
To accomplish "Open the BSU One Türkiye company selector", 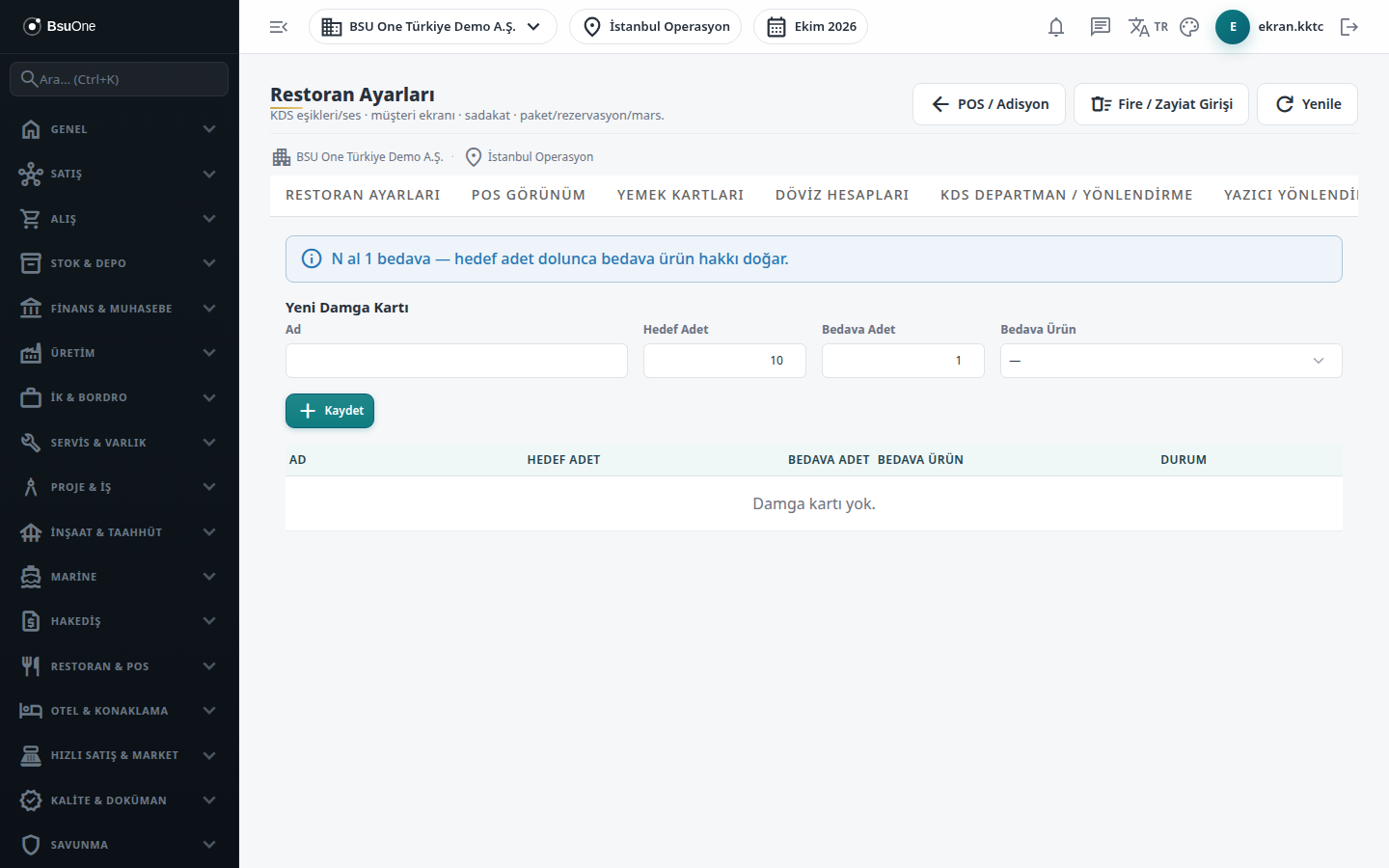I will 432,27.
